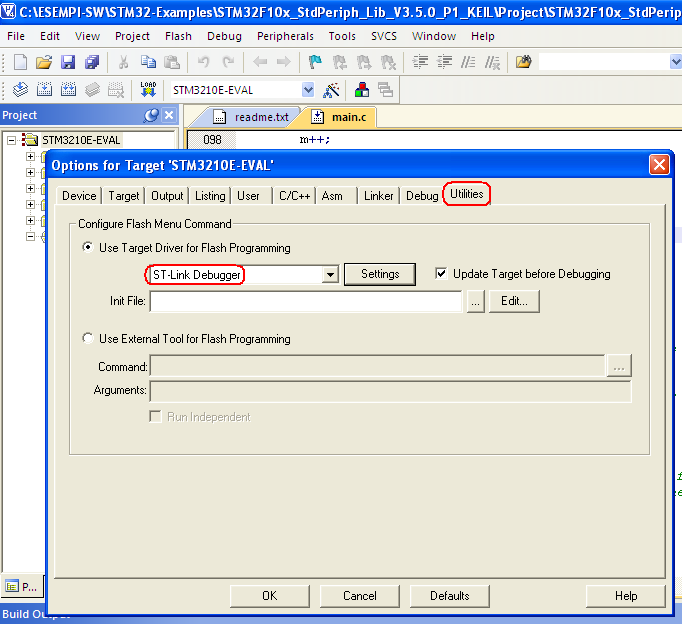Click the Navigate Forwards arrow icon

coord(284,62)
